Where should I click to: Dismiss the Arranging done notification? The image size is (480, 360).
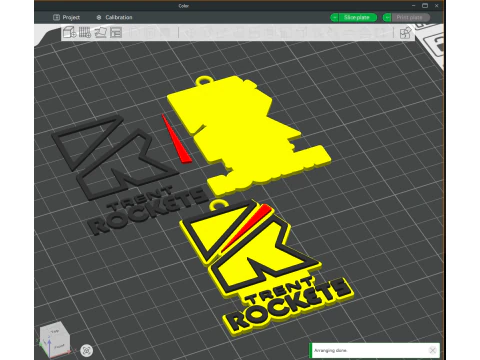(x=432, y=350)
